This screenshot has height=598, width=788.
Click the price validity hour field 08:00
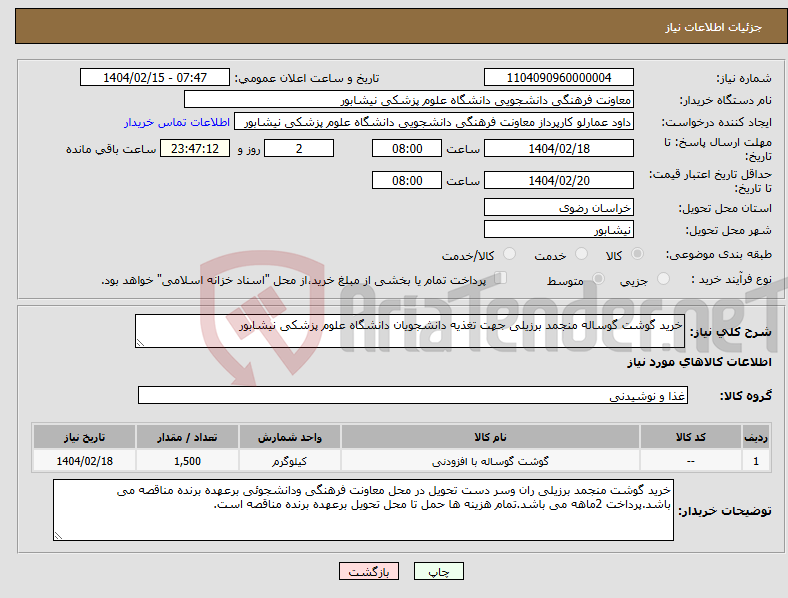pos(407,180)
